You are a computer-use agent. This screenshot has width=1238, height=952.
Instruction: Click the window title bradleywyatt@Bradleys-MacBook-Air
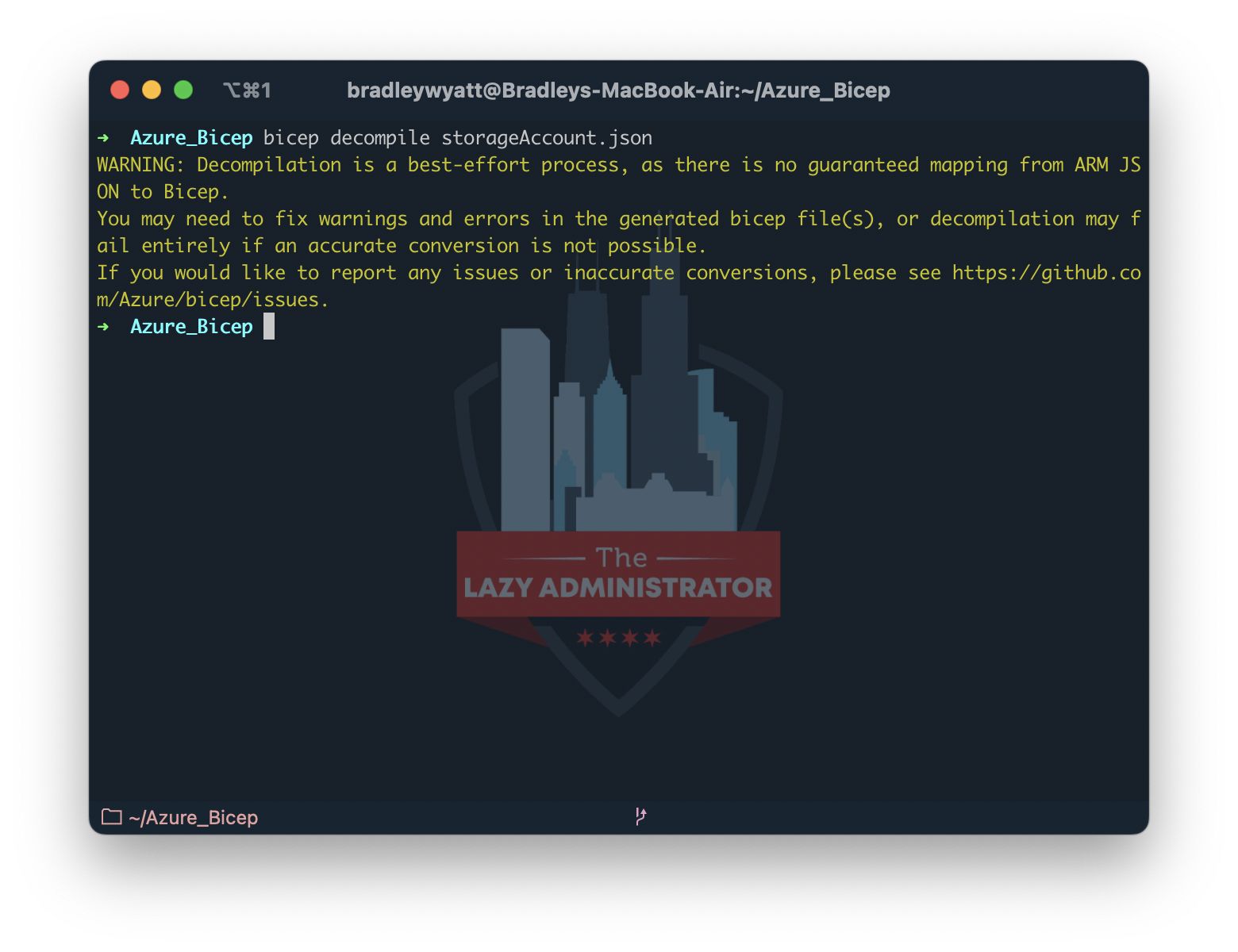point(618,90)
